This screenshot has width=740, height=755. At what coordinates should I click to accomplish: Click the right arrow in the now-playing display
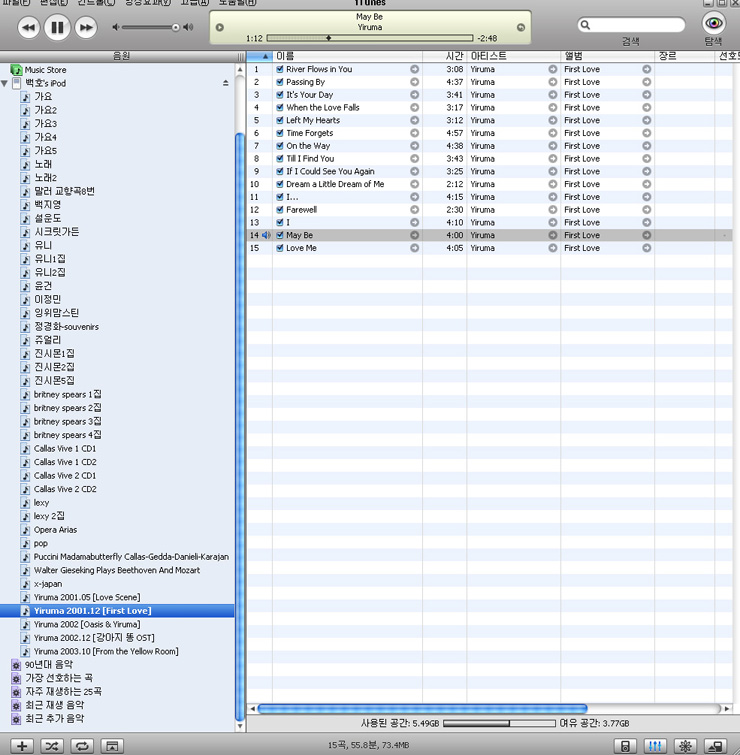521,27
